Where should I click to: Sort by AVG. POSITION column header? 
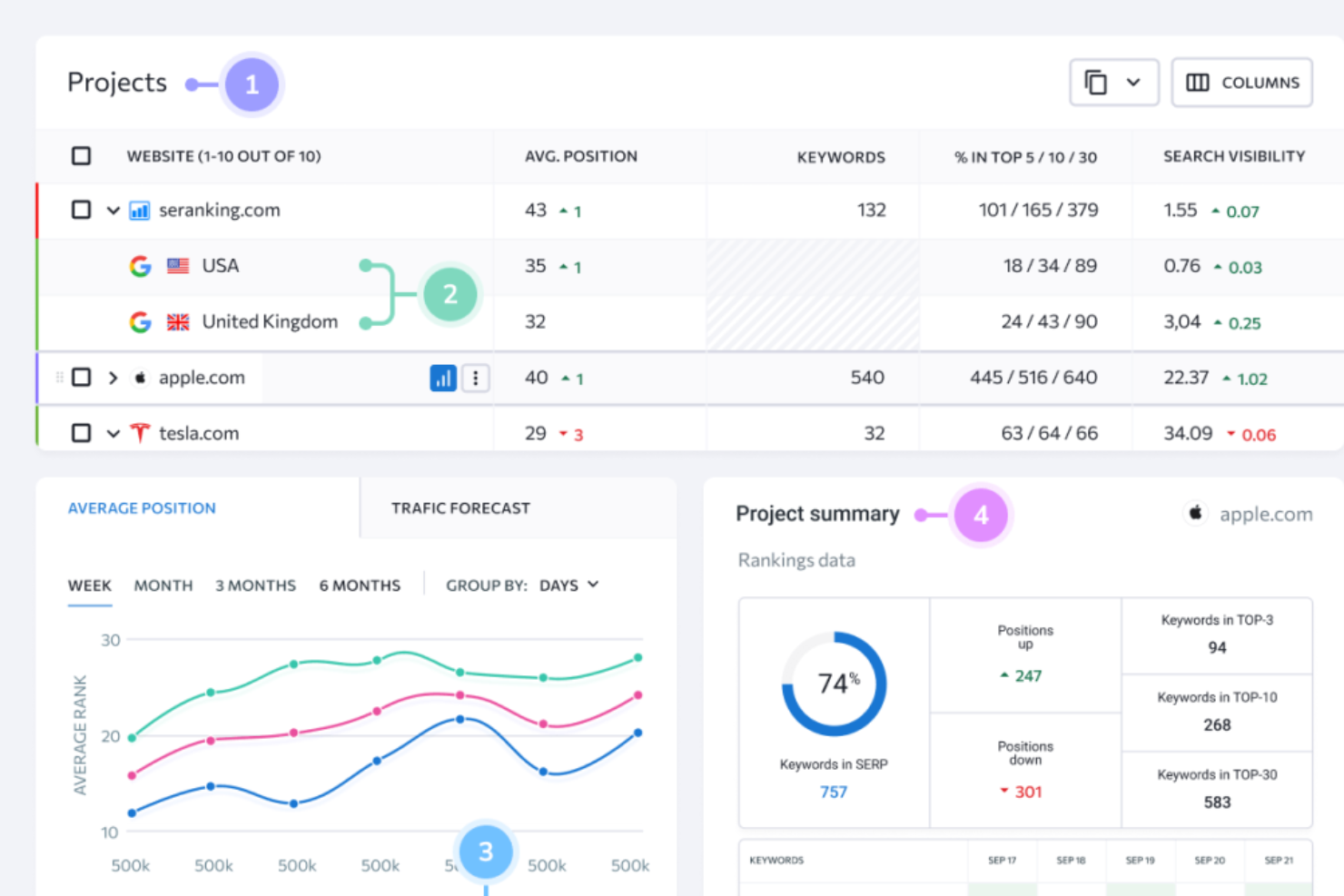(581, 156)
